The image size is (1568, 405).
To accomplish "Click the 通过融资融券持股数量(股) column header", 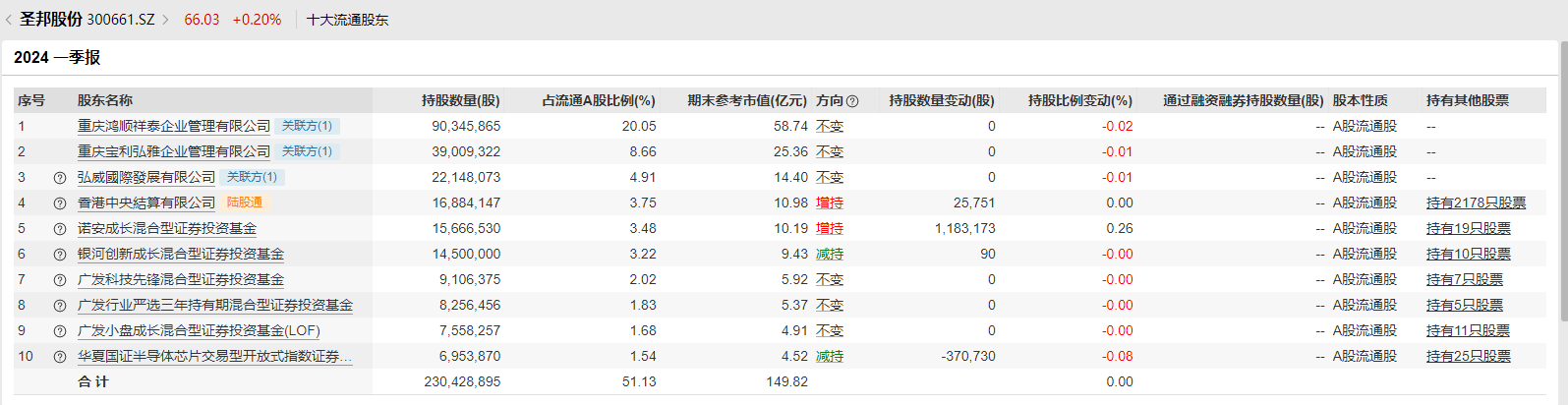I will coord(1244,100).
